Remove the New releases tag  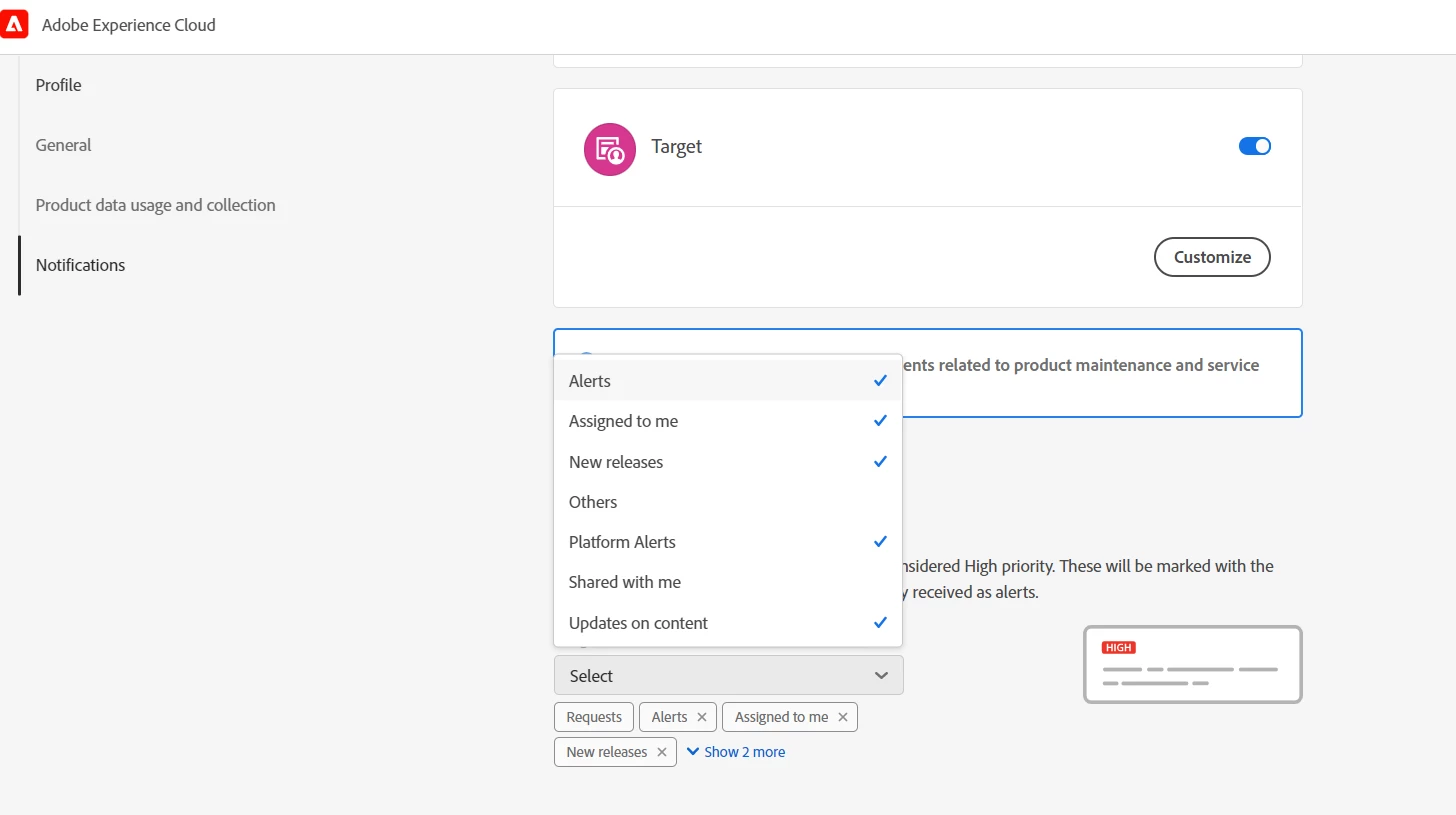[x=662, y=752]
